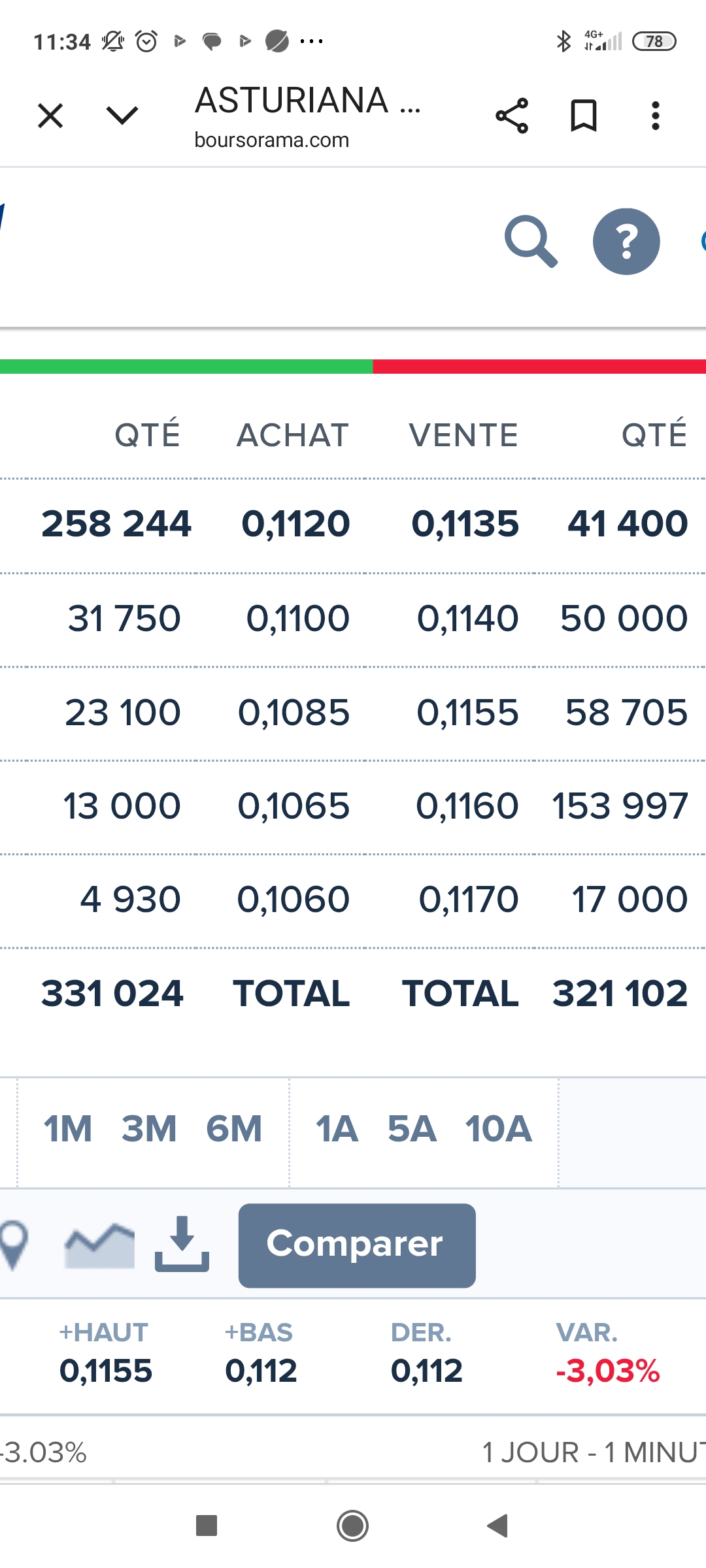Select the 1M chart period
The height and width of the screenshot is (1568, 706).
67,1129
